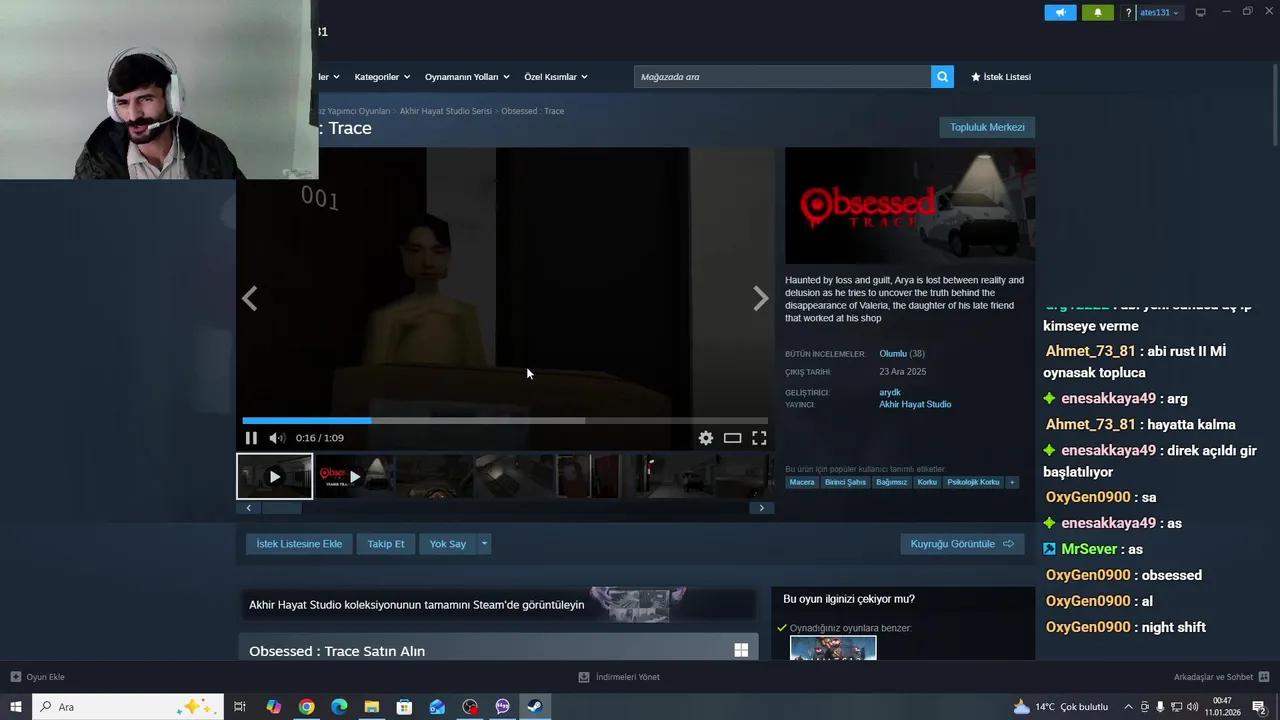
Task: Open the Windows Start menu
Action: [x=15, y=707]
